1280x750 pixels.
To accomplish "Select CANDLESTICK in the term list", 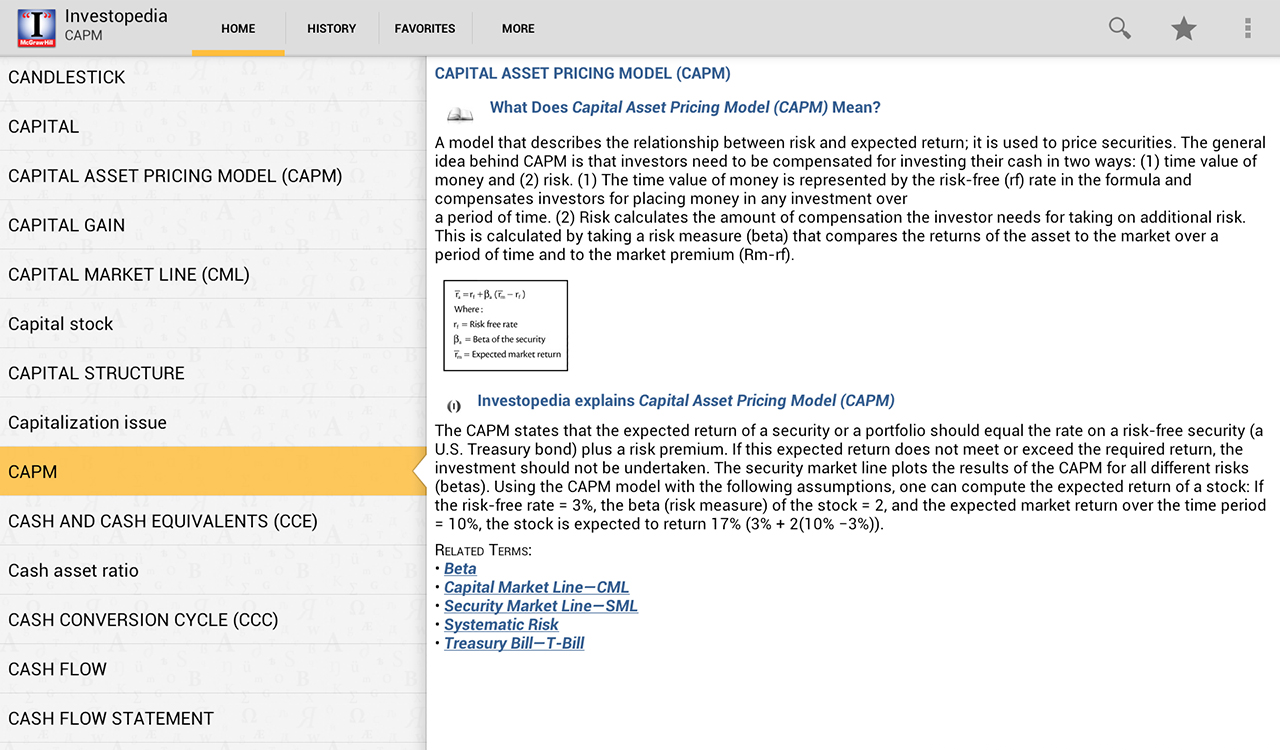I will (213, 77).
